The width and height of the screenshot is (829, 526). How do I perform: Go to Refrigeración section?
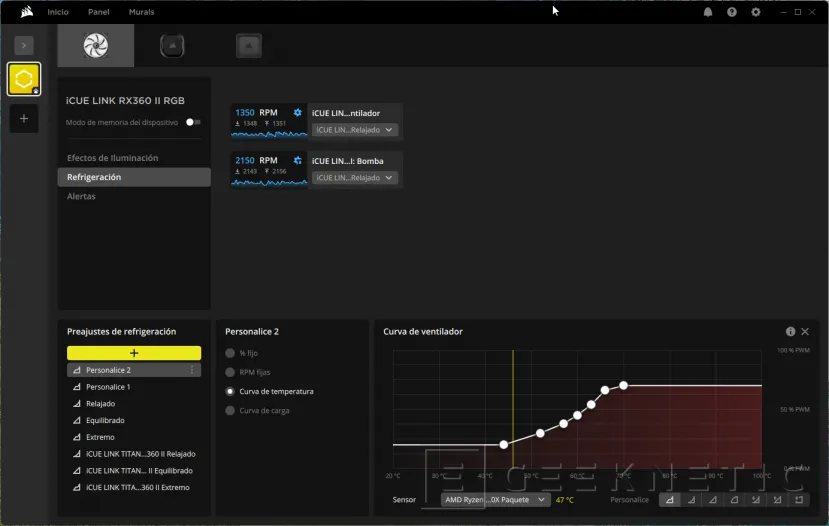pyautogui.click(x=134, y=177)
